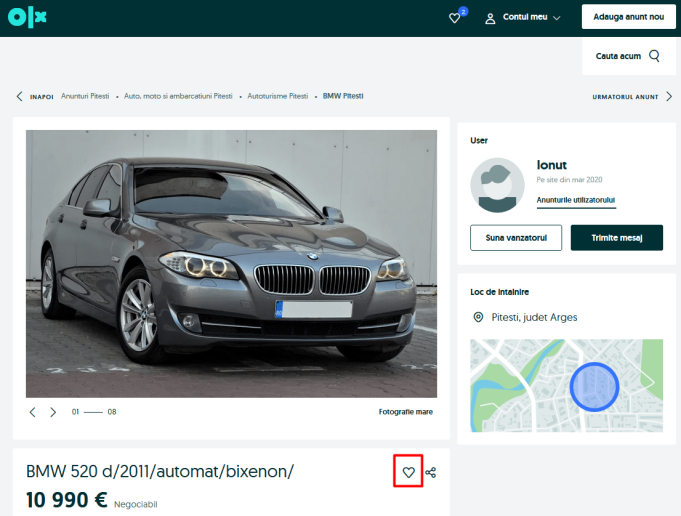The height and width of the screenshot is (516, 681).
Task: Click Pe site din mar 2020 text
Action: click(x=569, y=180)
